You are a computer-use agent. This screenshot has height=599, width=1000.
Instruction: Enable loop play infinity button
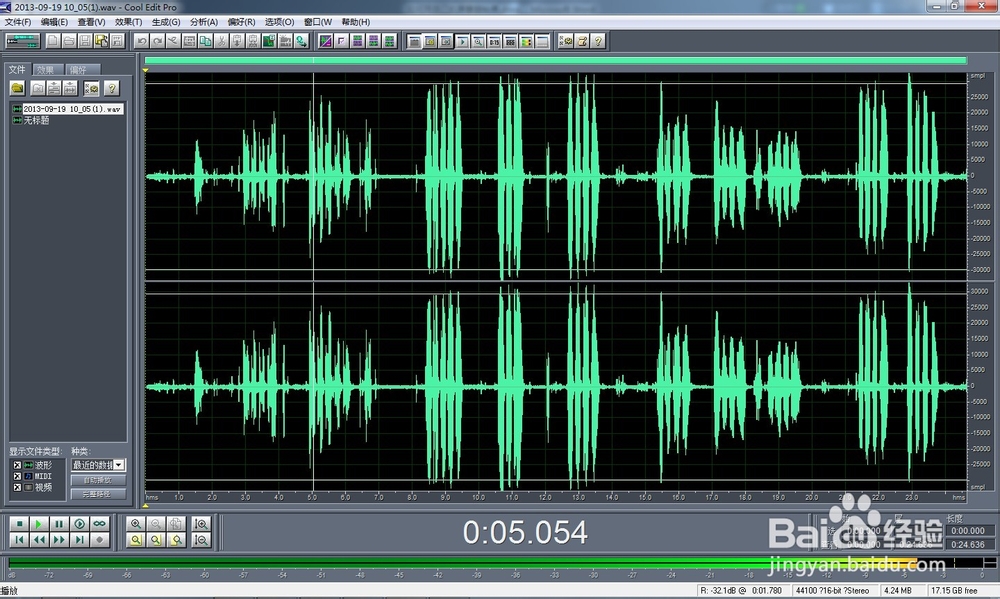[x=99, y=524]
